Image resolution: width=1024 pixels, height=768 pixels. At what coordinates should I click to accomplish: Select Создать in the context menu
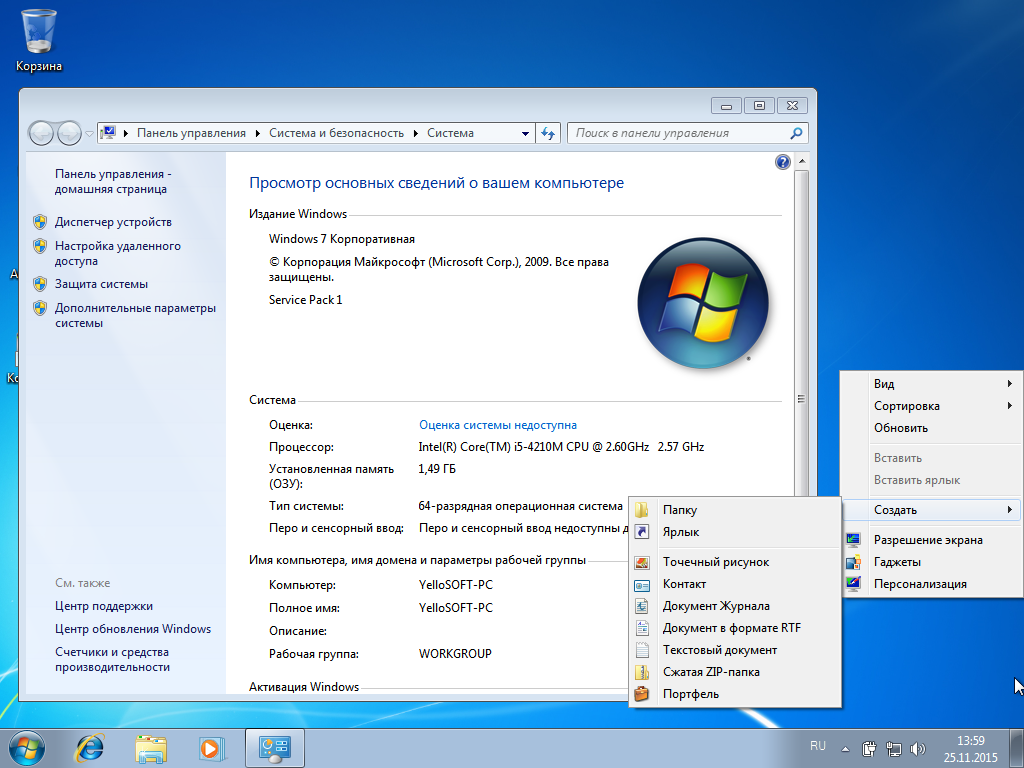pos(932,510)
